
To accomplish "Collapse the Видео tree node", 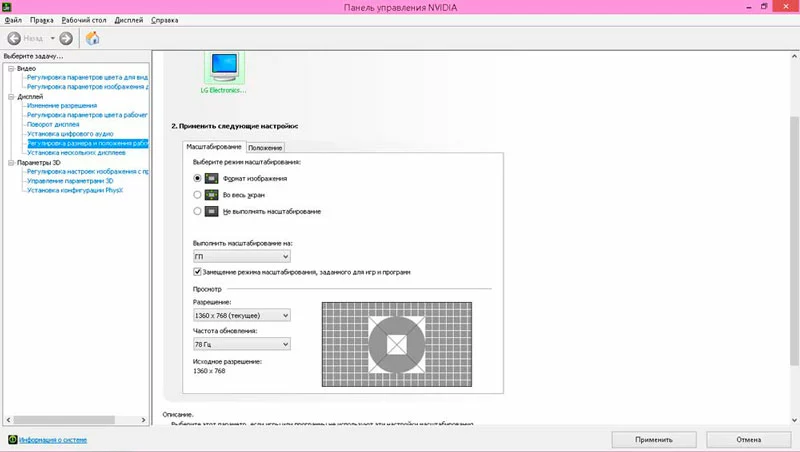I will (11, 68).
